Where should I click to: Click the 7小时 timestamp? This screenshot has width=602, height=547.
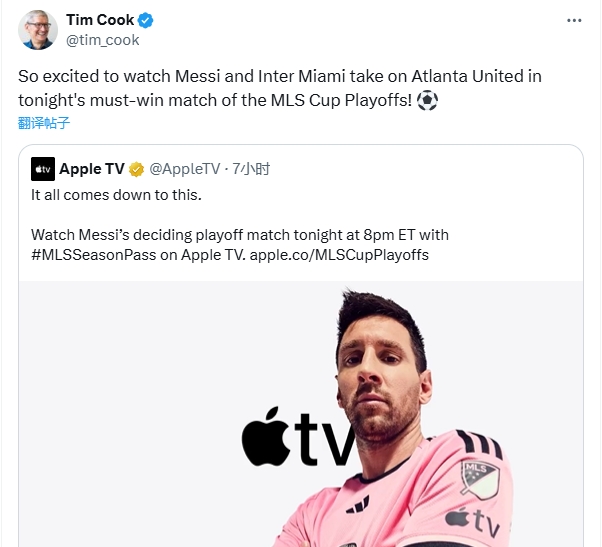[251, 169]
